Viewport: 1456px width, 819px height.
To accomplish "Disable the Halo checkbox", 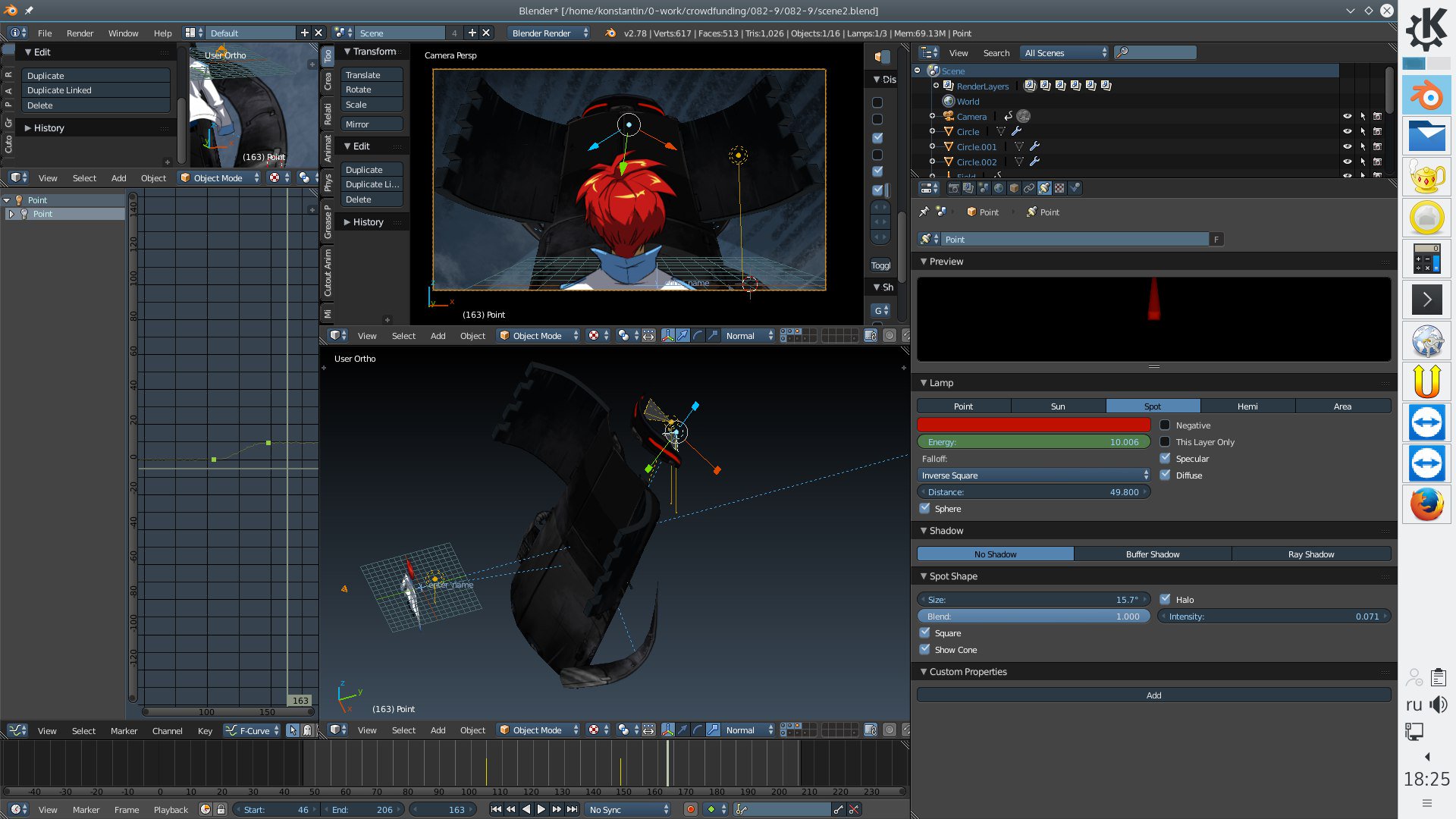I will tap(1165, 599).
